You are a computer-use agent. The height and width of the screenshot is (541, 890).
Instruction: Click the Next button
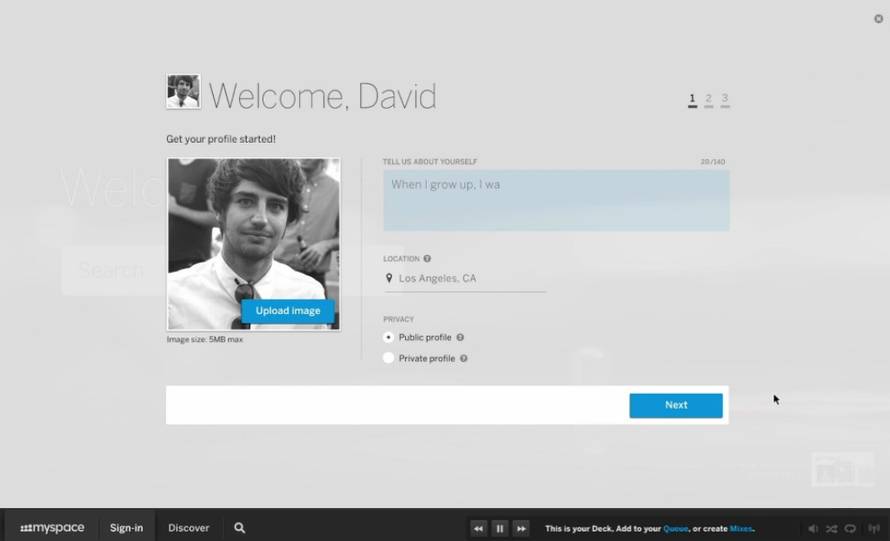(676, 405)
